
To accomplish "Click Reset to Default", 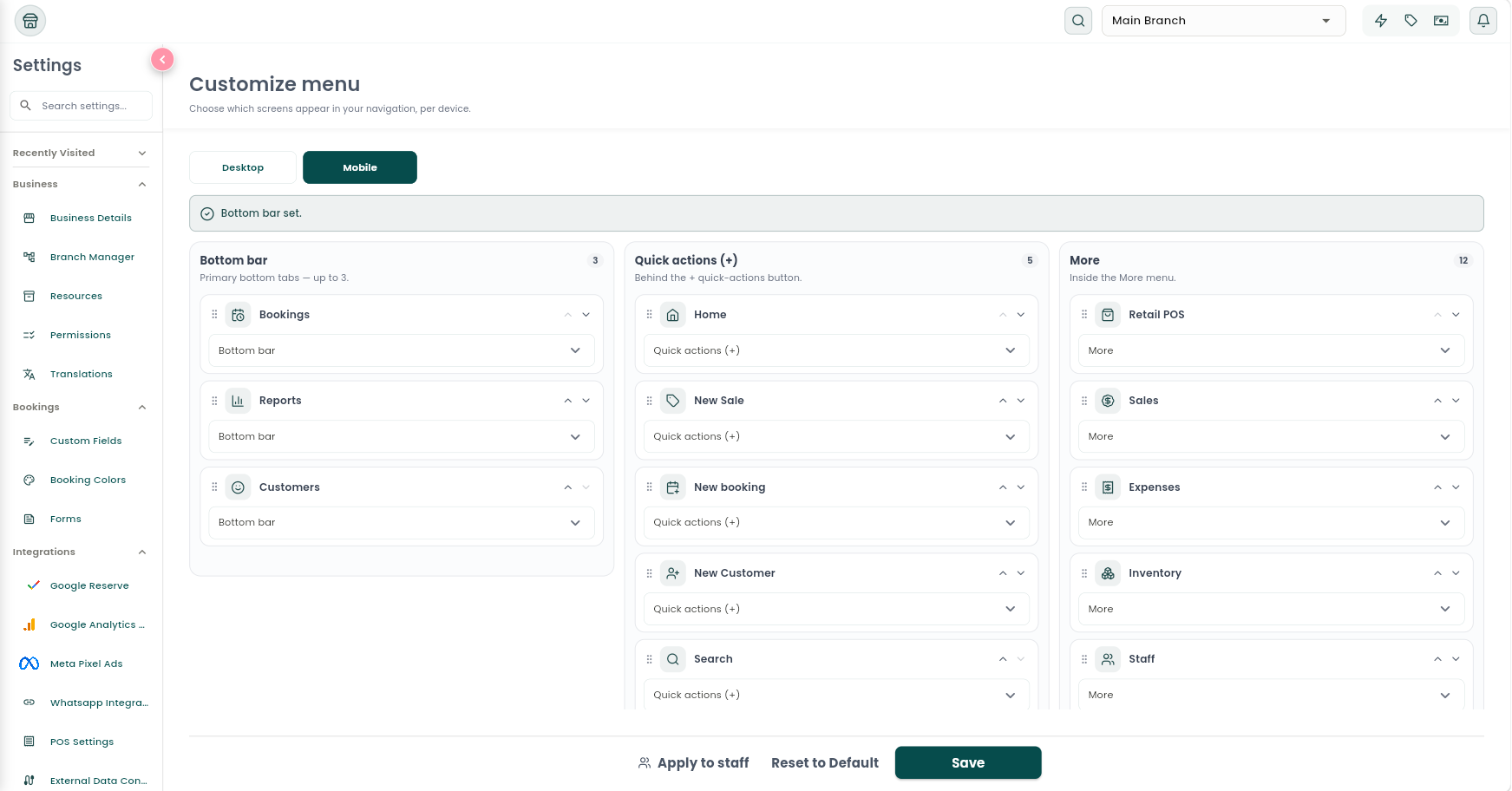I will coord(825,762).
